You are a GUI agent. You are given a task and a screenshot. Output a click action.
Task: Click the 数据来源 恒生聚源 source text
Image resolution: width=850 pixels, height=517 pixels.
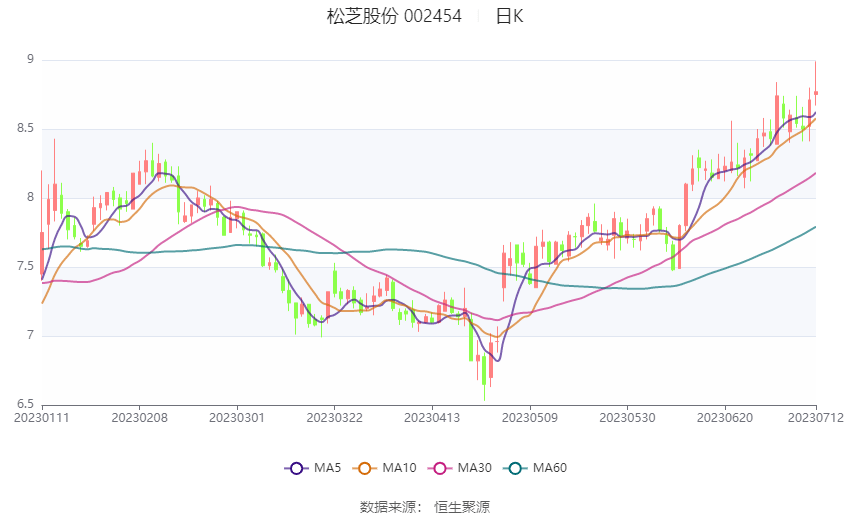tap(425, 507)
